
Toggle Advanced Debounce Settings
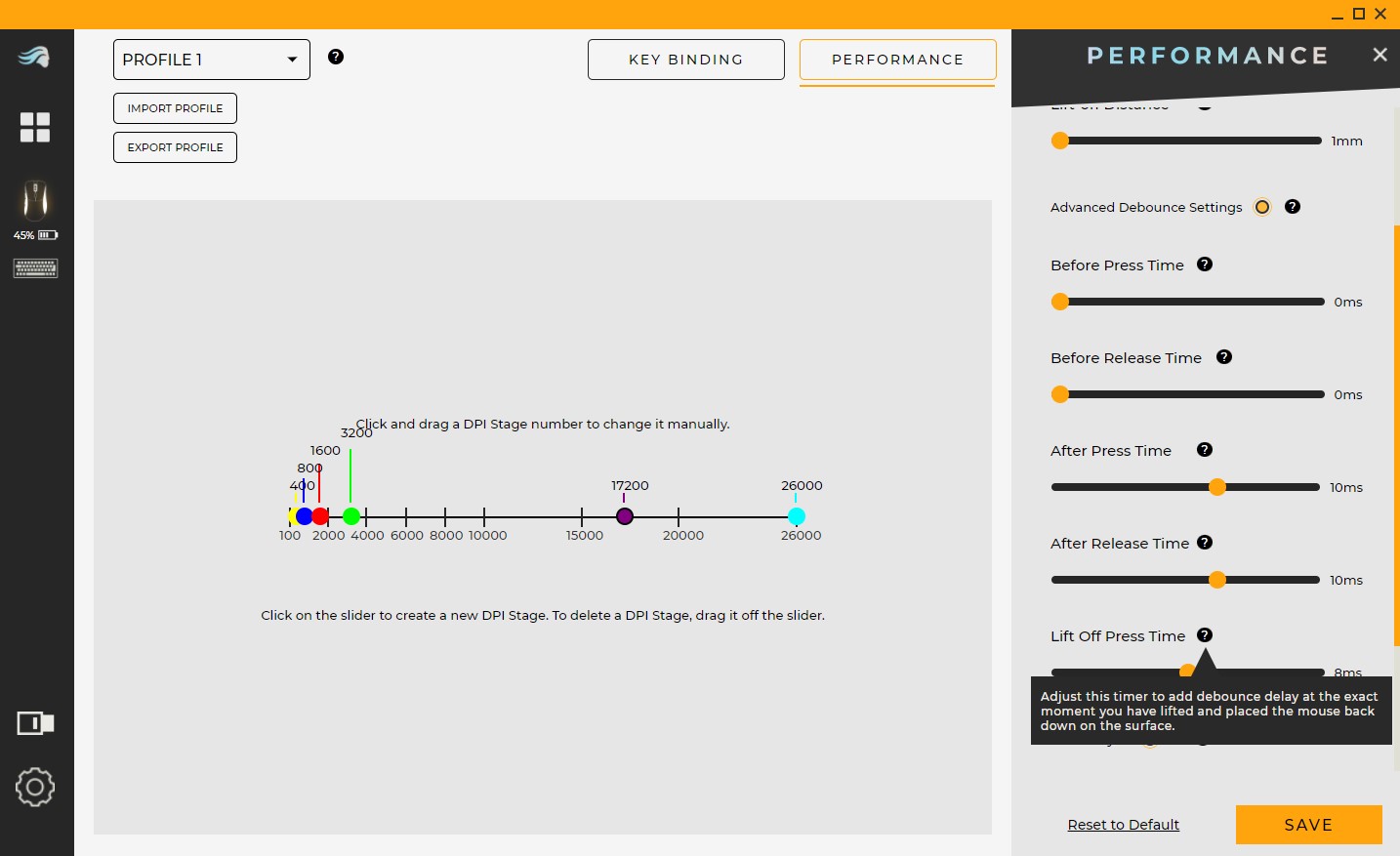[x=1262, y=207]
